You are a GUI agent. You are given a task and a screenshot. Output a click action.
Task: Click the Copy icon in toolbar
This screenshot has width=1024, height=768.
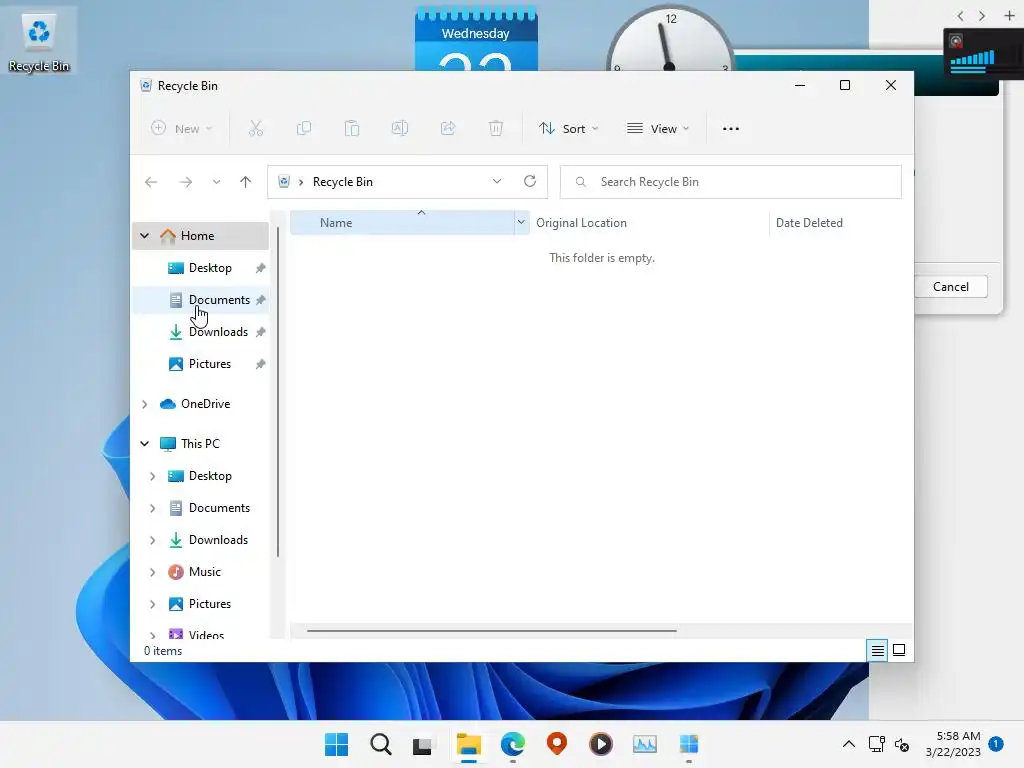[x=304, y=129]
